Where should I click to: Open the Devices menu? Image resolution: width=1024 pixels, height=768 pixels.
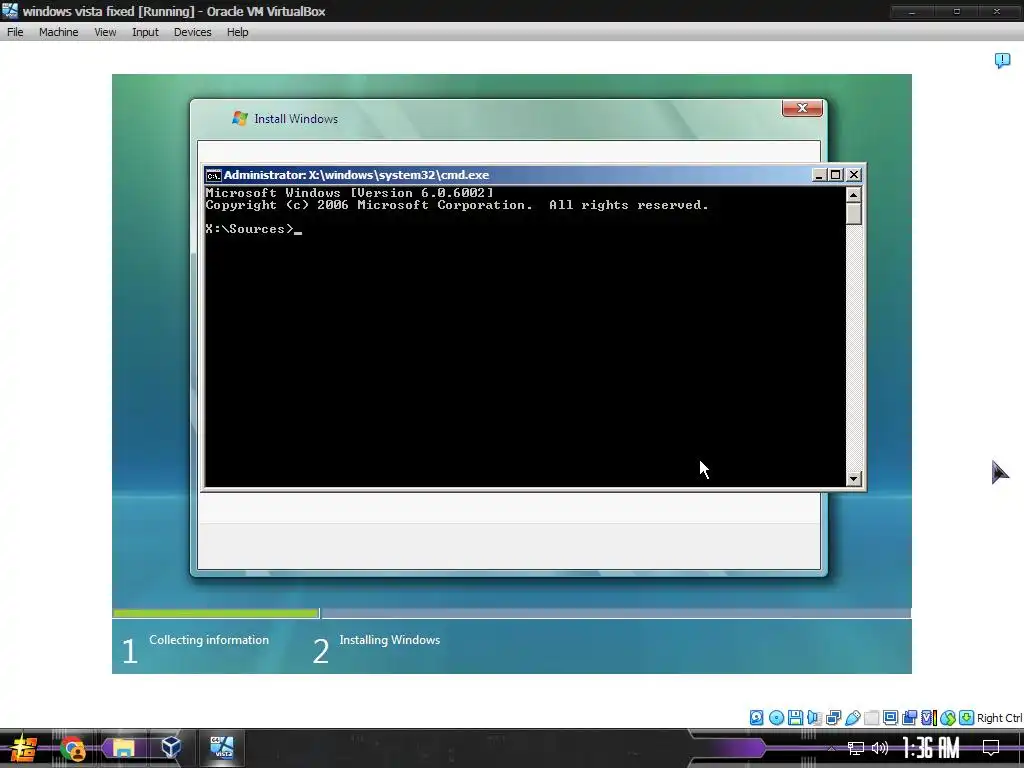click(x=192, y=32)
